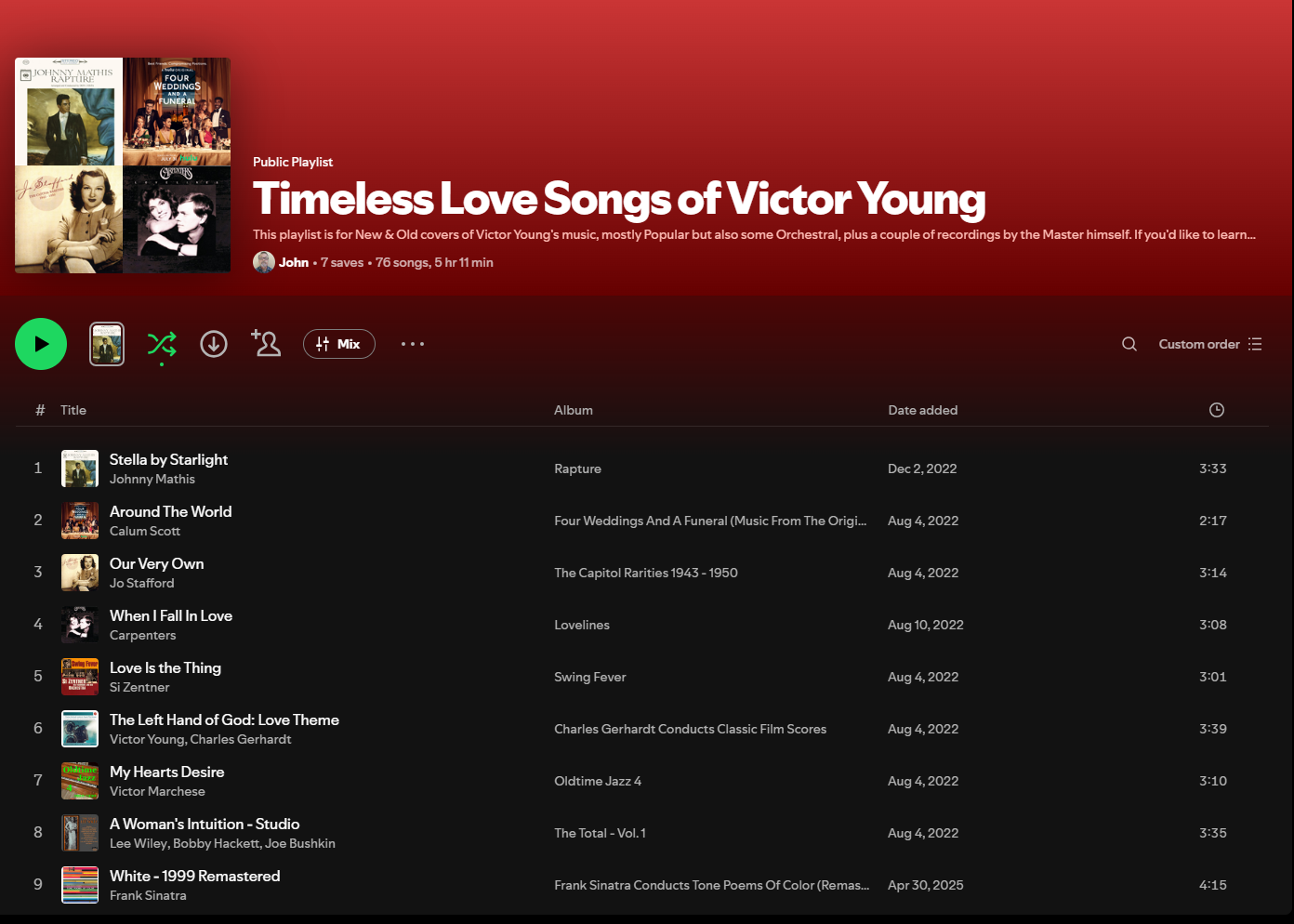1294x924 pixels.
Task: Click the playlist preview thumbnail button
Action: [x=107, y=344]
